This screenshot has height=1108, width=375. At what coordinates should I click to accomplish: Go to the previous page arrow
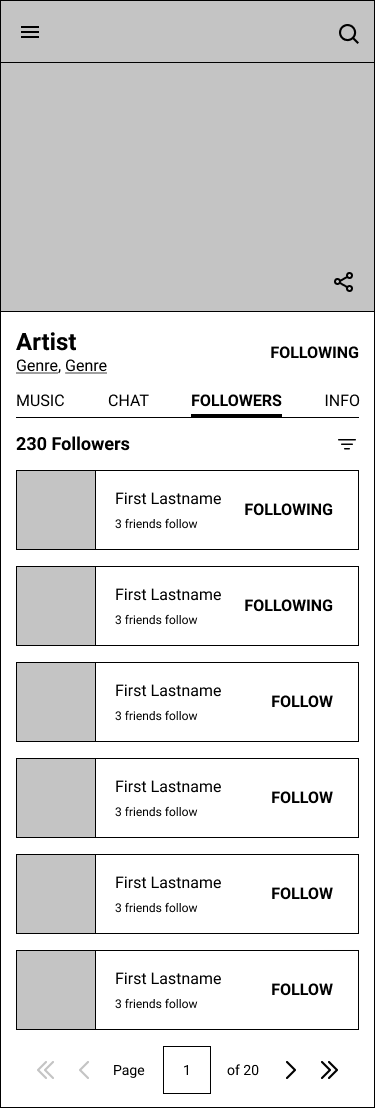[84, 1070]
